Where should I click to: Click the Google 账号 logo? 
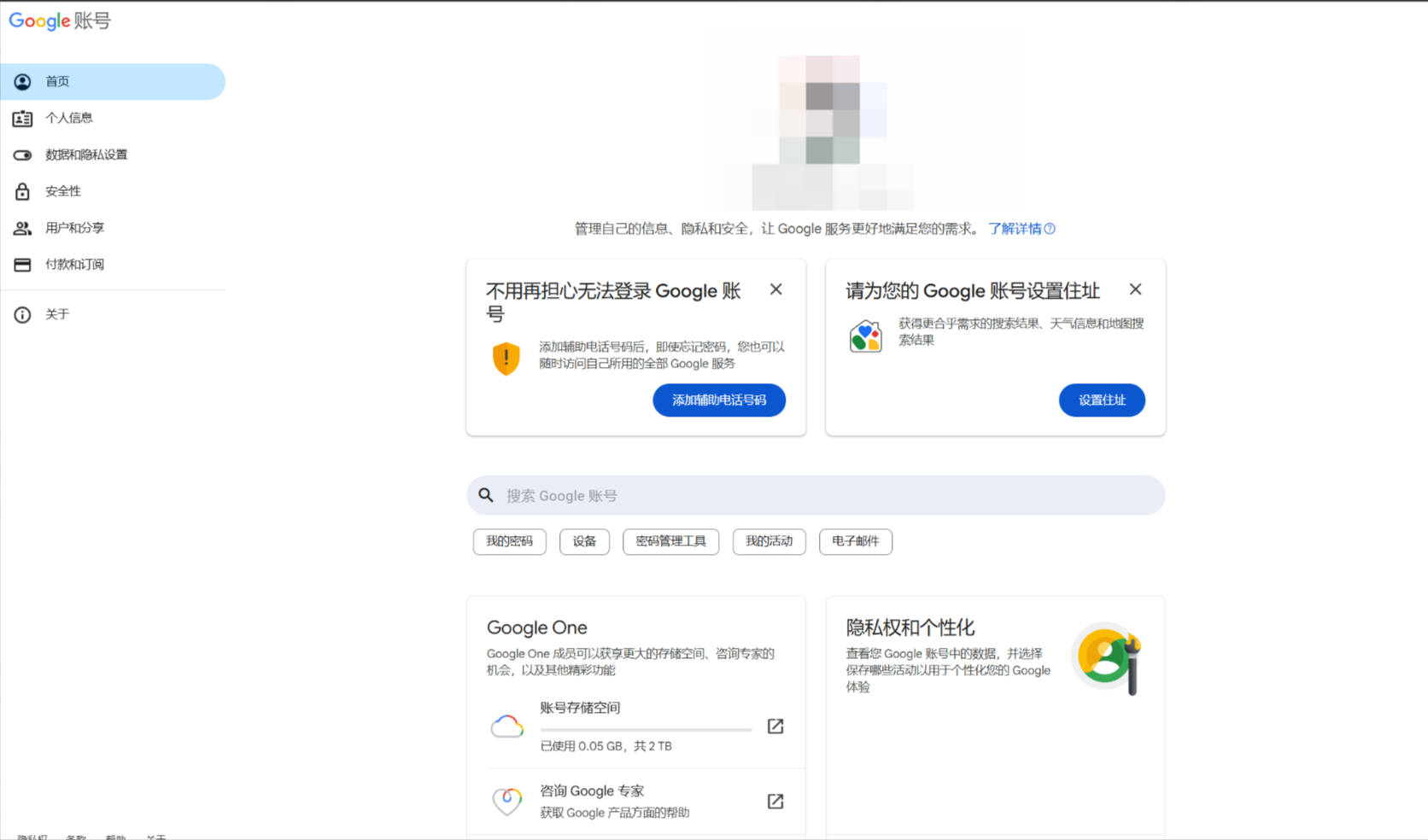pyautogui.click(x=60, y=20)
